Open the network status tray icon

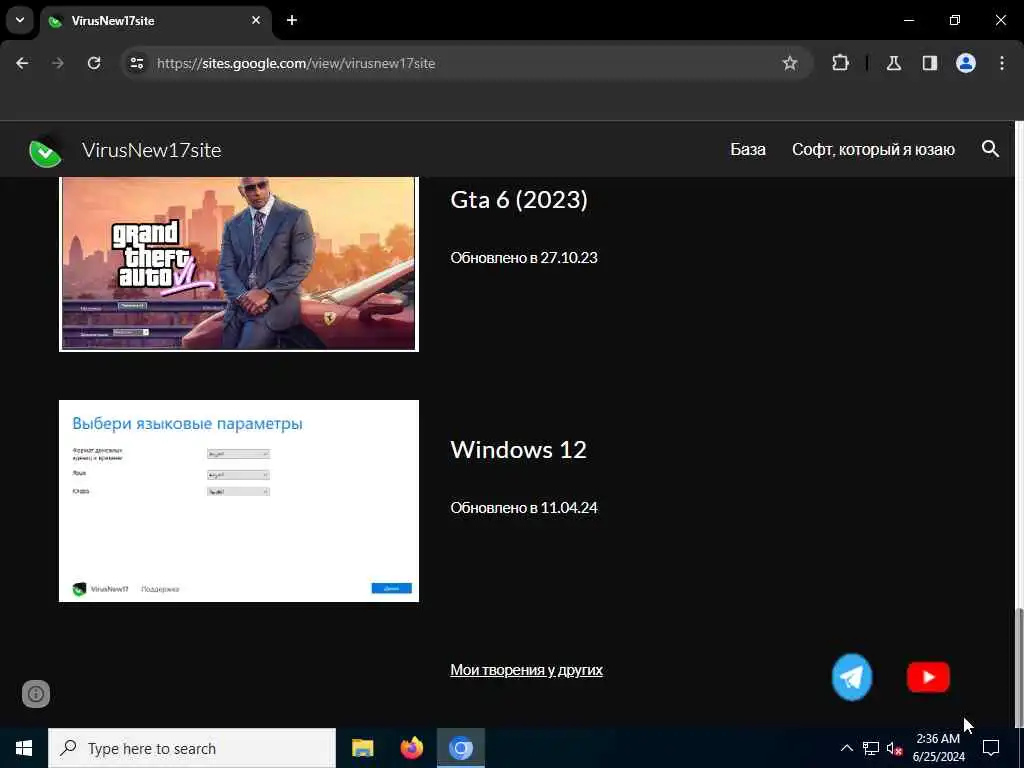pos(871,748)
